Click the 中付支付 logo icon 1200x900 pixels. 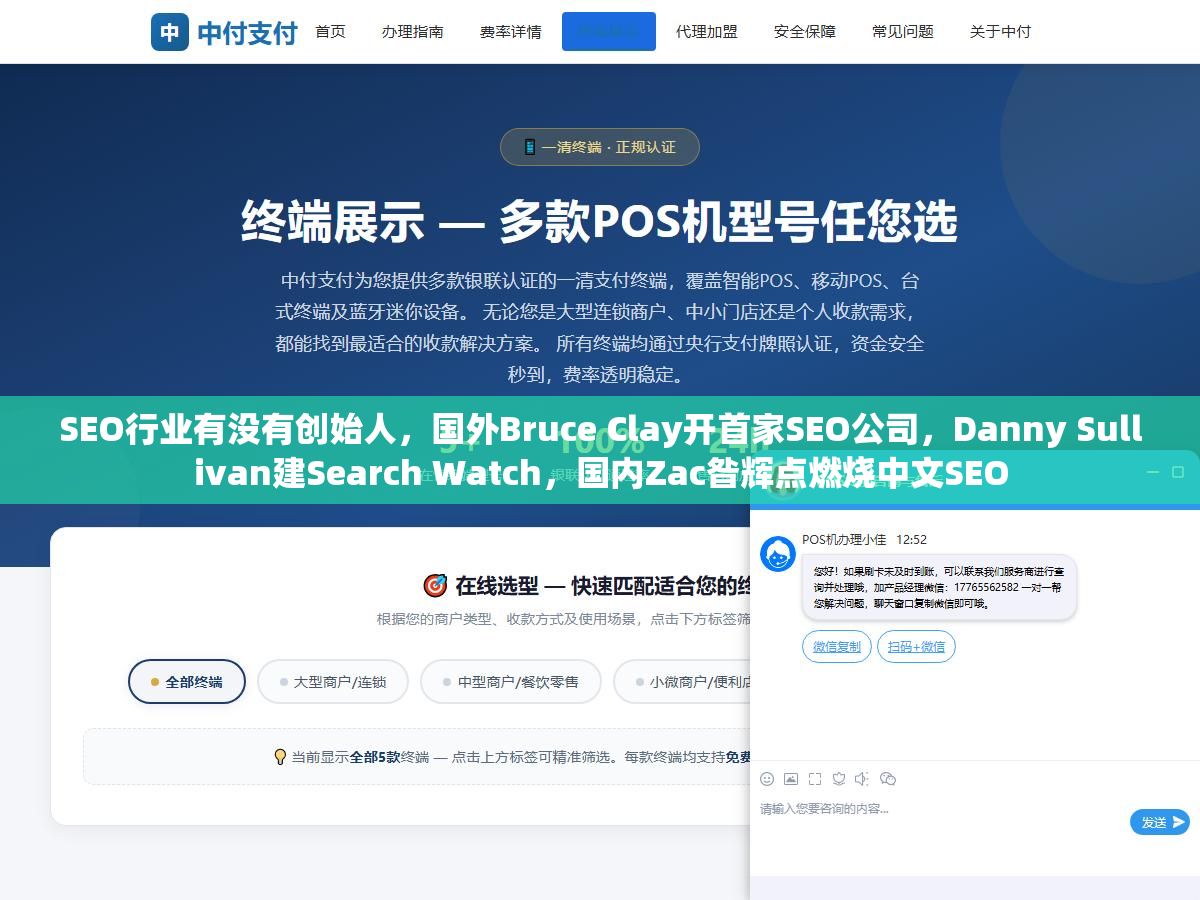click(170, 32)
